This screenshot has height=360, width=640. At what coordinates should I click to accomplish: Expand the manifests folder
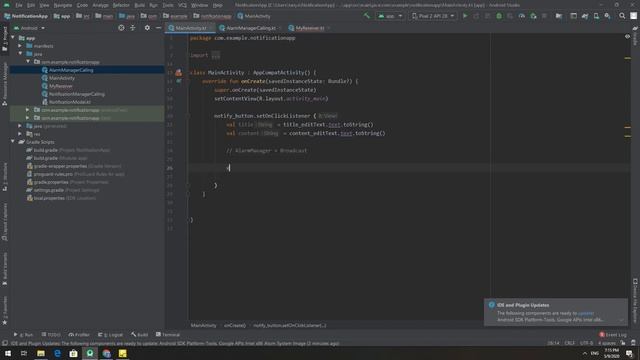tap(20, 46)
